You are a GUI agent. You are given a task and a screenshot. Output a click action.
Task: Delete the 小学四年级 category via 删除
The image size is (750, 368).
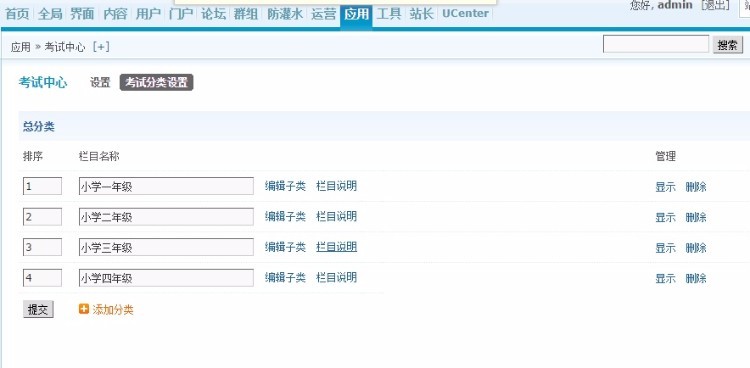pyautogui.click(x=696, y=279)
